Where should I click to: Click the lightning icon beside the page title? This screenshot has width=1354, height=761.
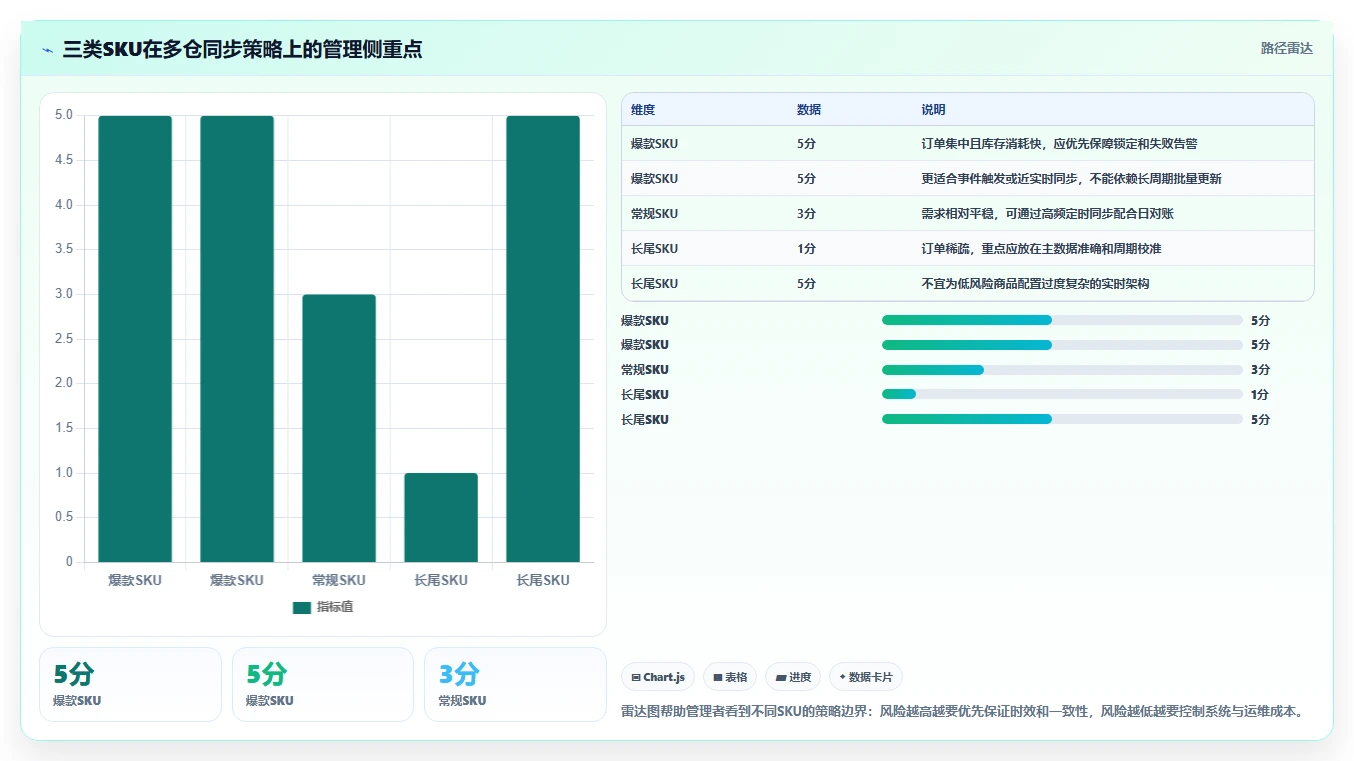pos(48,50)
